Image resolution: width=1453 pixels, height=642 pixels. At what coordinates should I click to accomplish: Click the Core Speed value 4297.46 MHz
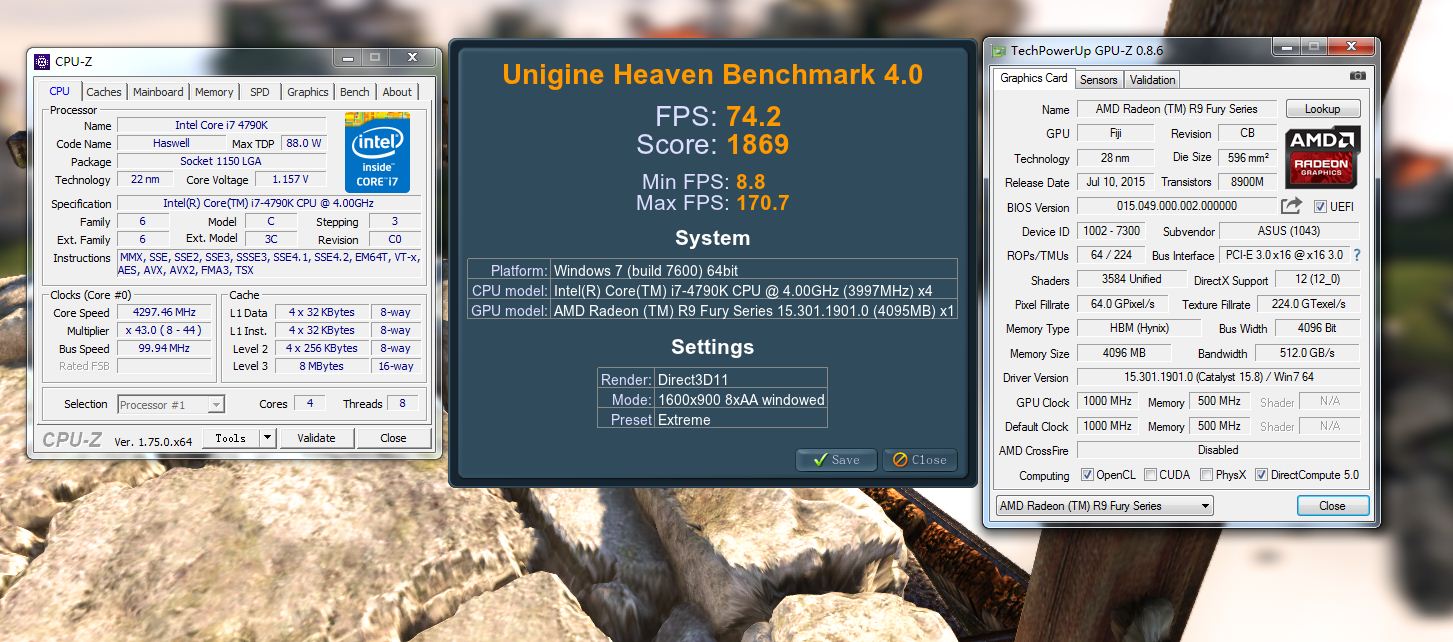[165, 312]
